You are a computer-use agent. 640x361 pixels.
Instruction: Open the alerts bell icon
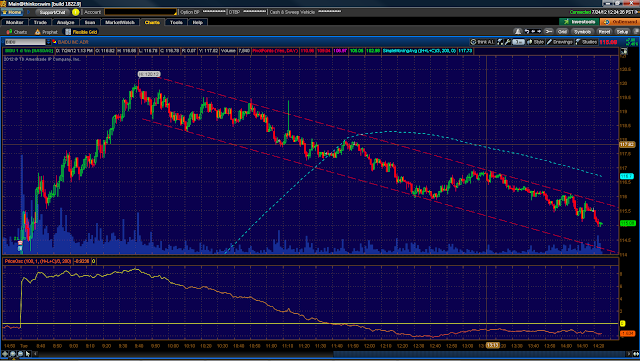tap(518, 31)
